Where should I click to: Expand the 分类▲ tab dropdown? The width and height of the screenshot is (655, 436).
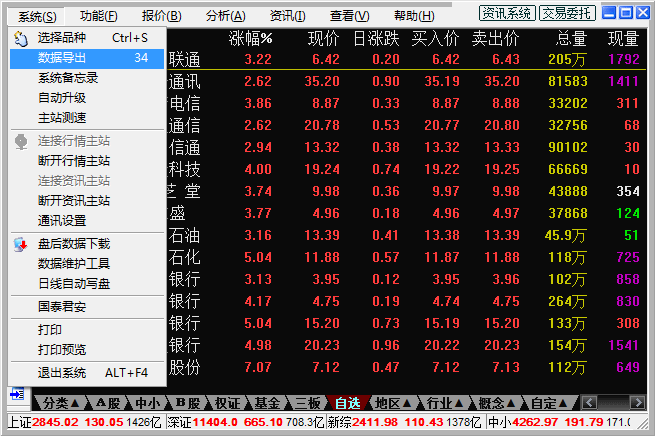(x=61, y=403)
